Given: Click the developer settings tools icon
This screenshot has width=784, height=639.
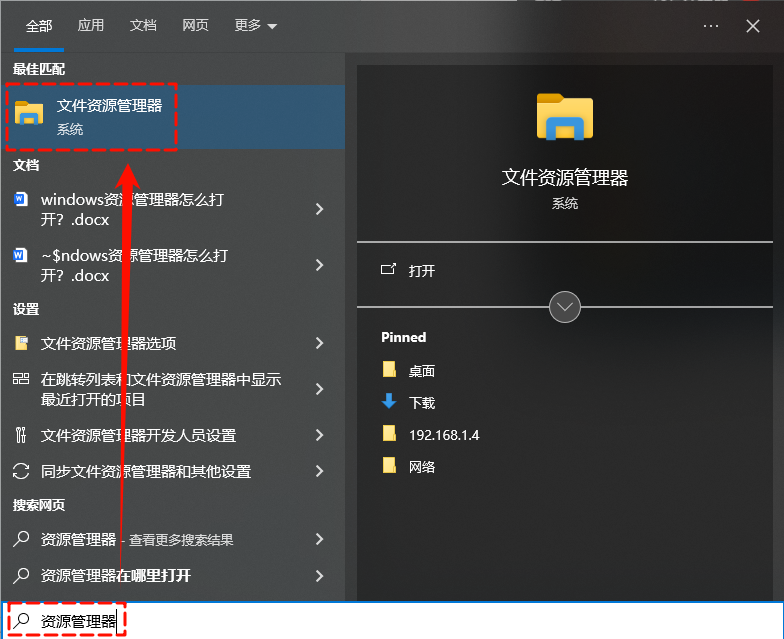Looking at the screenshot, I should (x=21, y=435).
